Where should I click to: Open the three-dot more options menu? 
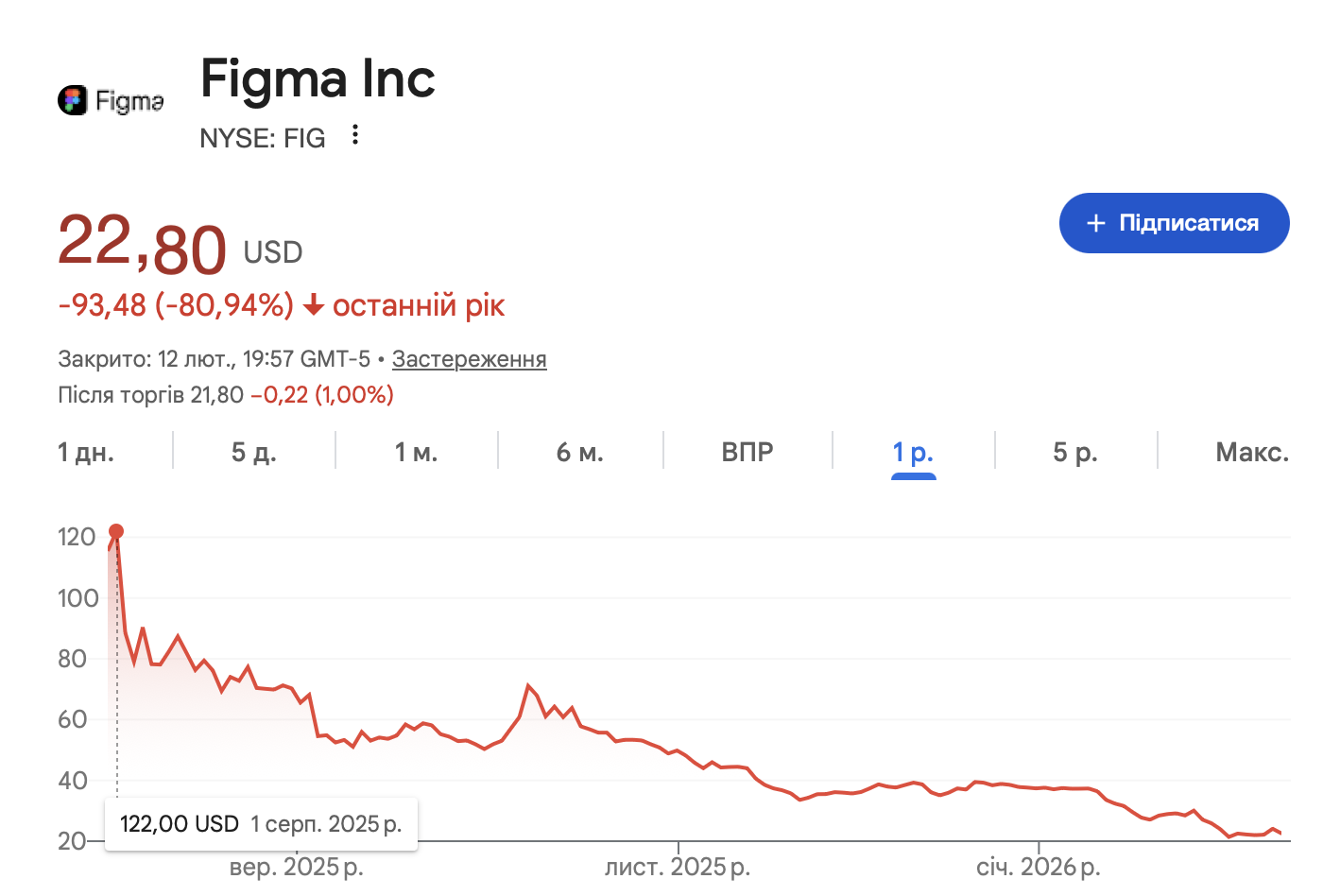tap(355, 135)
